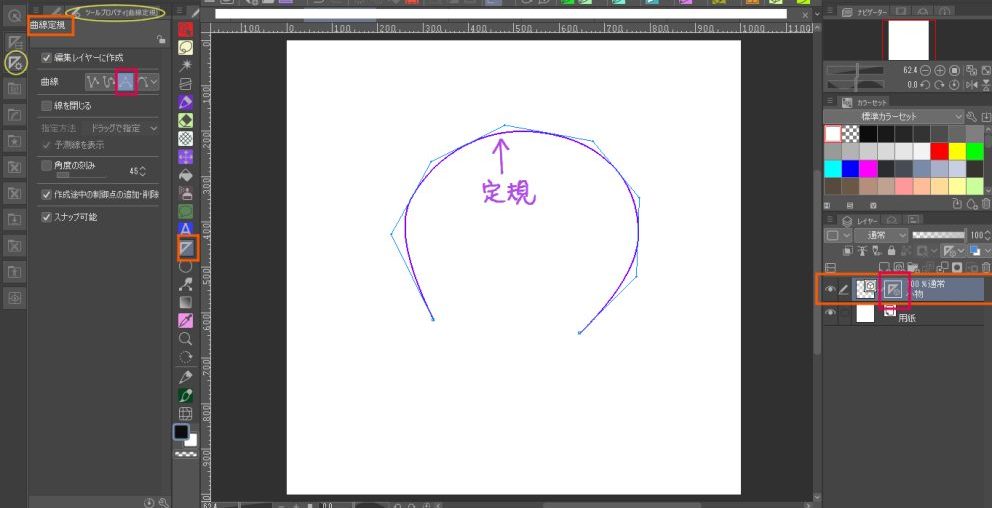Viewport: 992px width, 508px height.
Task: Click the navigator zoom in plus button
Action: click(x=940, y=70)
